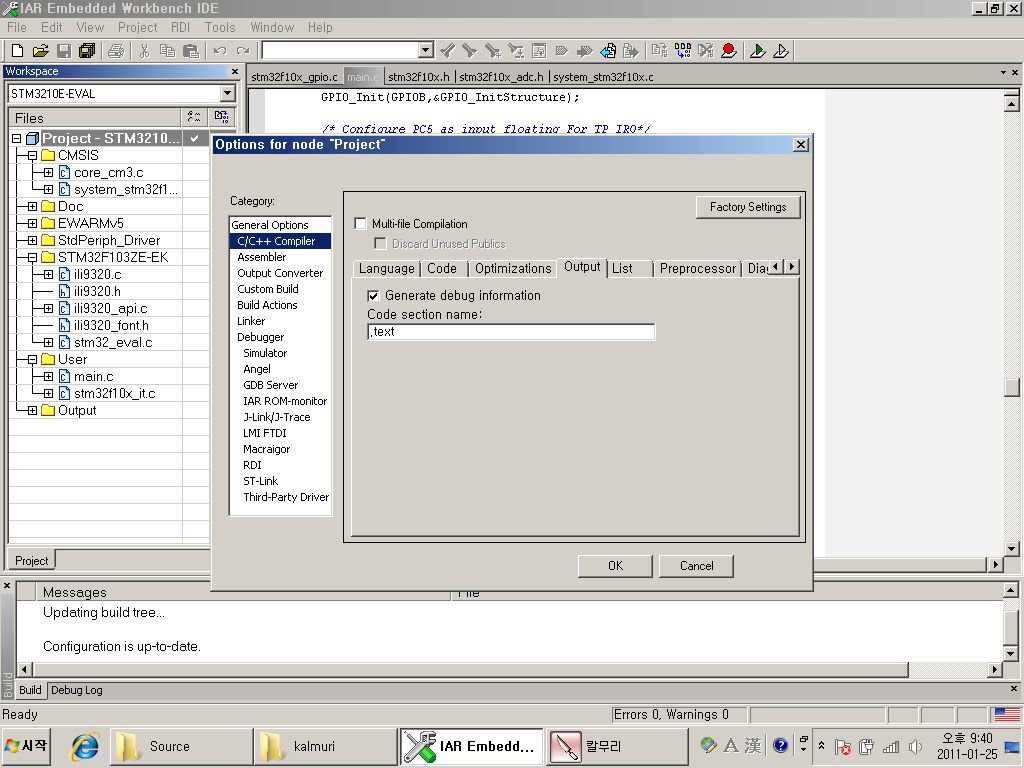This screenshot has height=768, width=1024.
Task: Collapse the STM32F103ZE-EK folder node
Action: pos(32,257)
